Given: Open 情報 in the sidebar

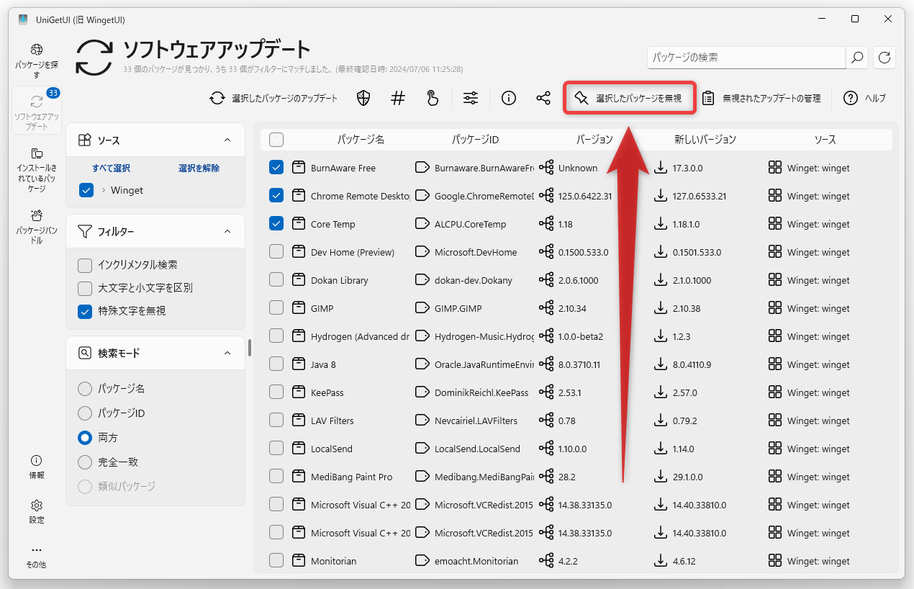Looking at the screenshot, I should coord(36,467).
